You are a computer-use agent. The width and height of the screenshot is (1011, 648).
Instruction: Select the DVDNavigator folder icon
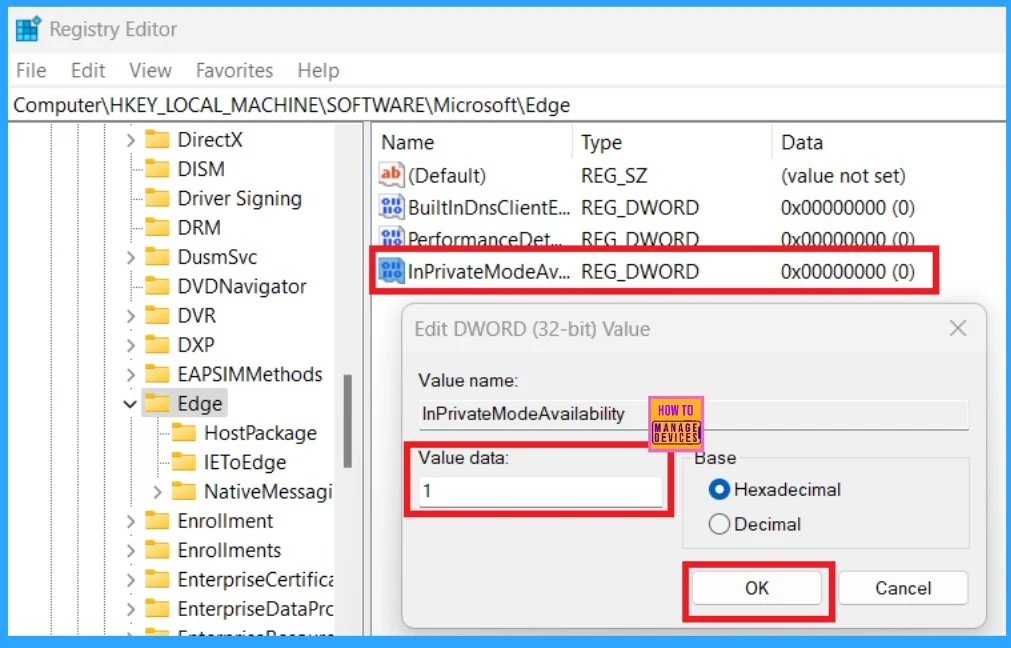[157, 286]
